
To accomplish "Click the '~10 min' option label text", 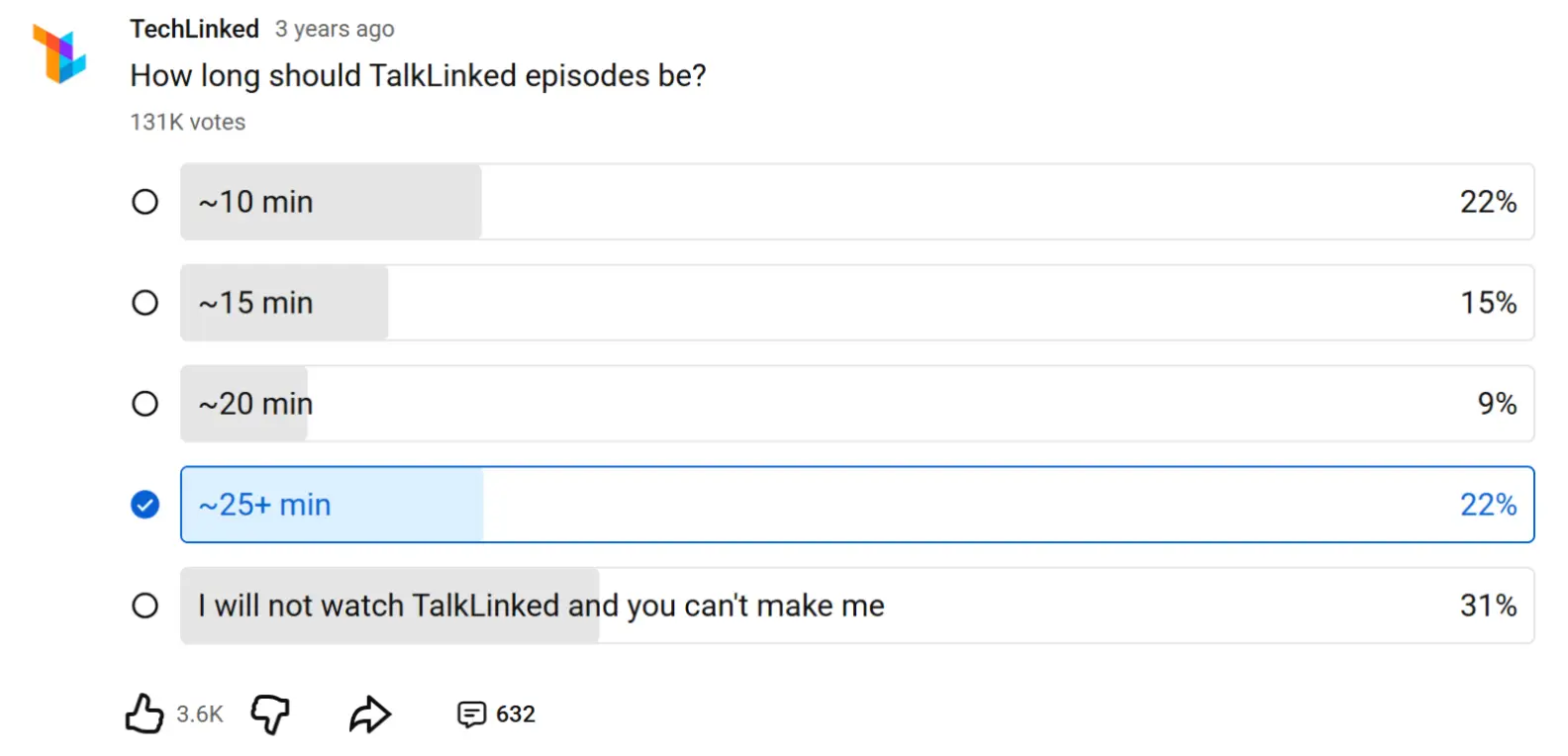I will point(256,202).
